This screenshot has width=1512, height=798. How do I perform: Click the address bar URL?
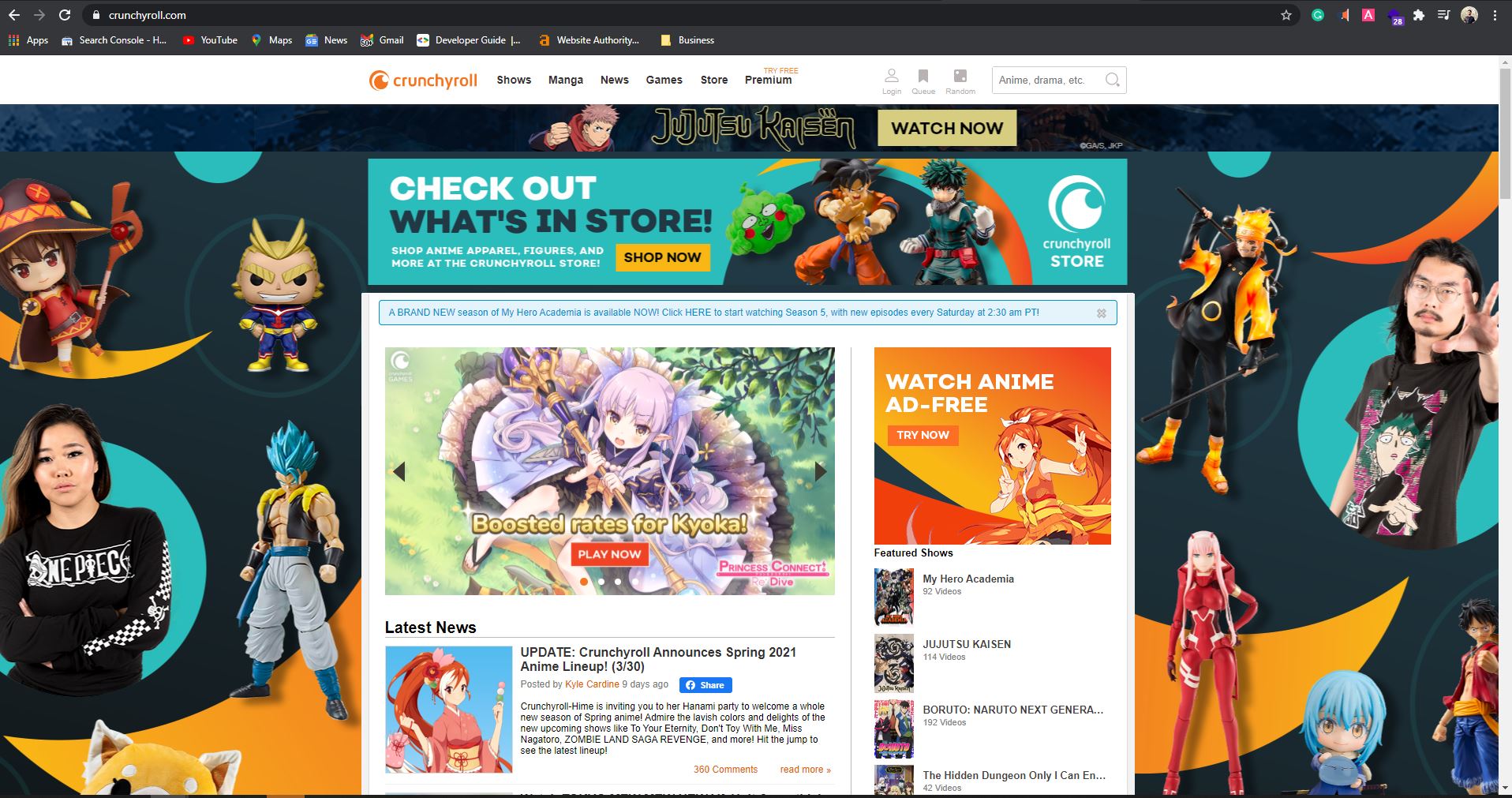tap(148, 15)
